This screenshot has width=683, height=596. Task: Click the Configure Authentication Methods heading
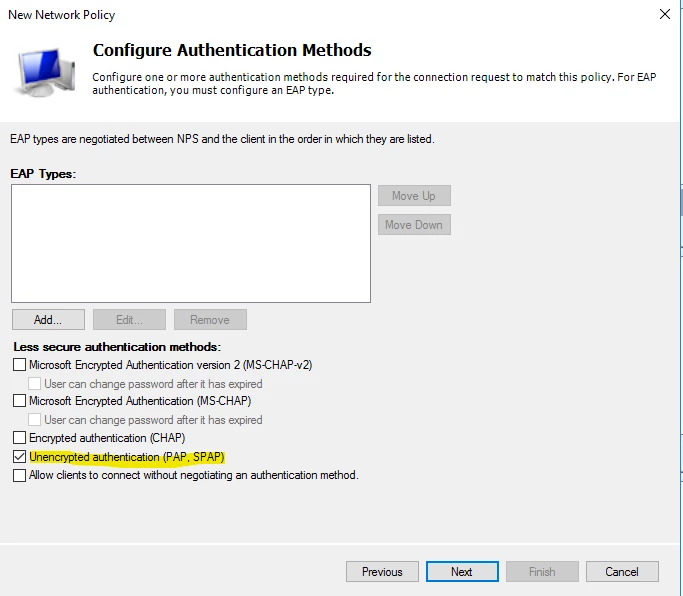point(232,50)
